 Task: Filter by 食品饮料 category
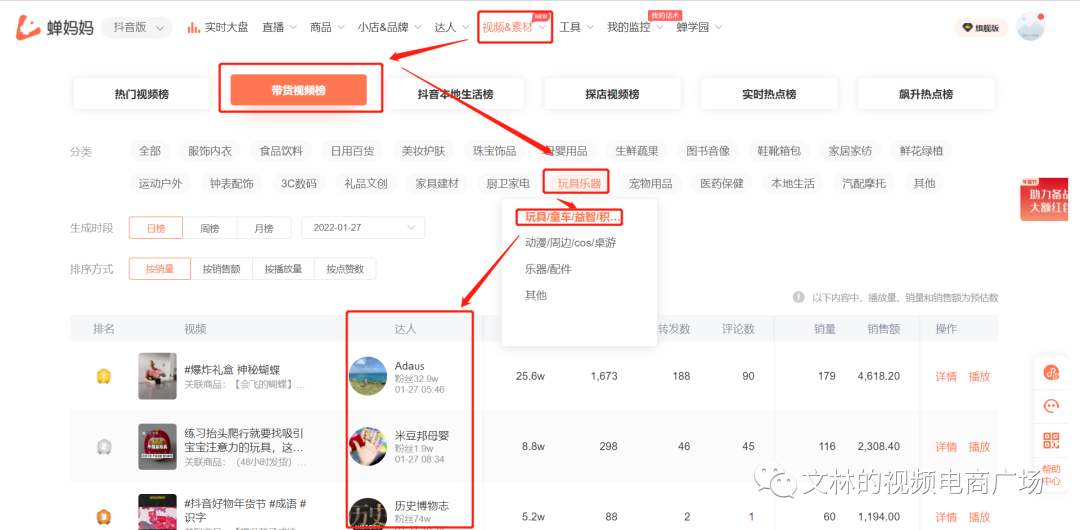281,151
